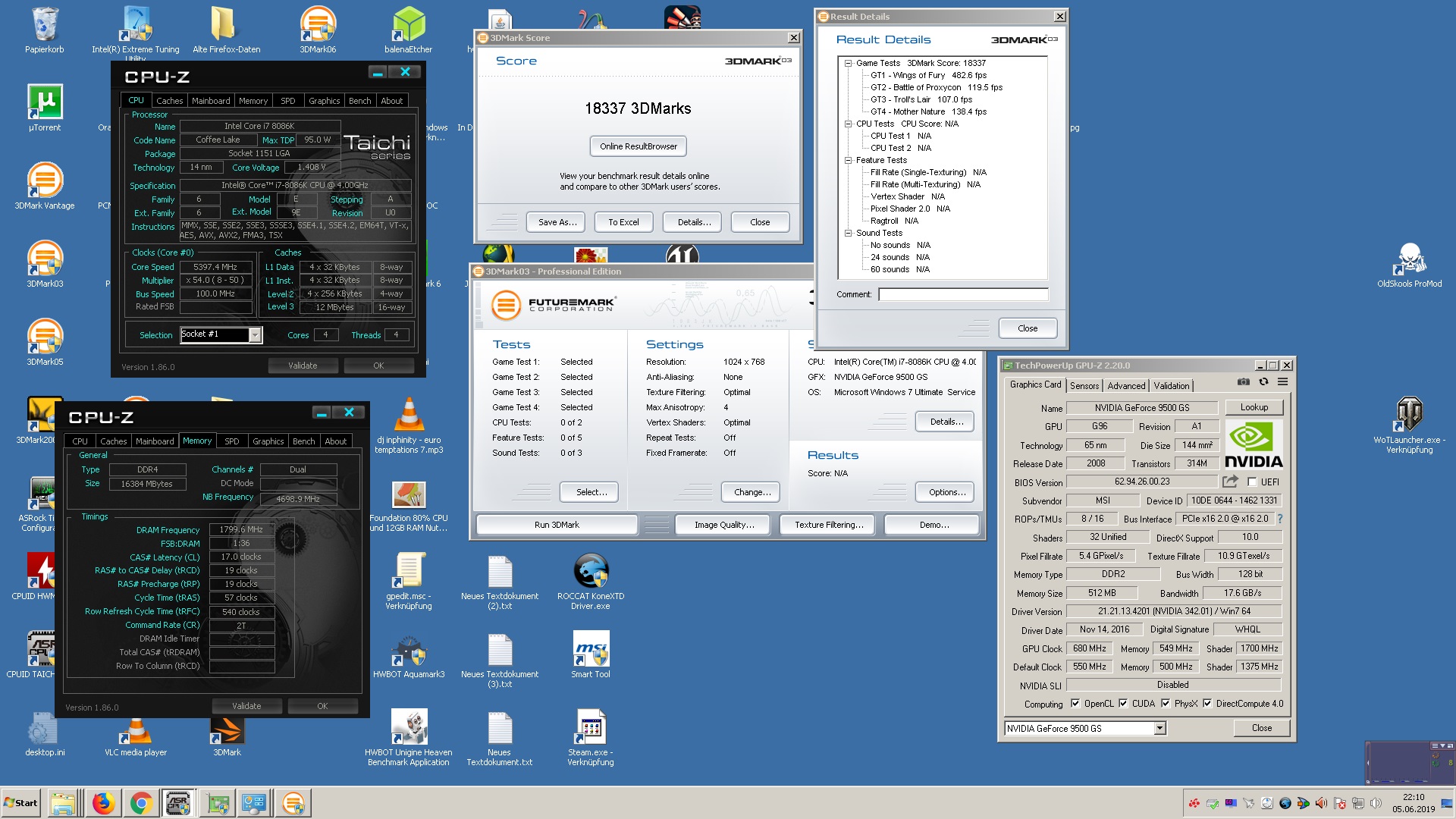
Task: Collapse the Feature Tests tree node
Action: pos(849,160)
